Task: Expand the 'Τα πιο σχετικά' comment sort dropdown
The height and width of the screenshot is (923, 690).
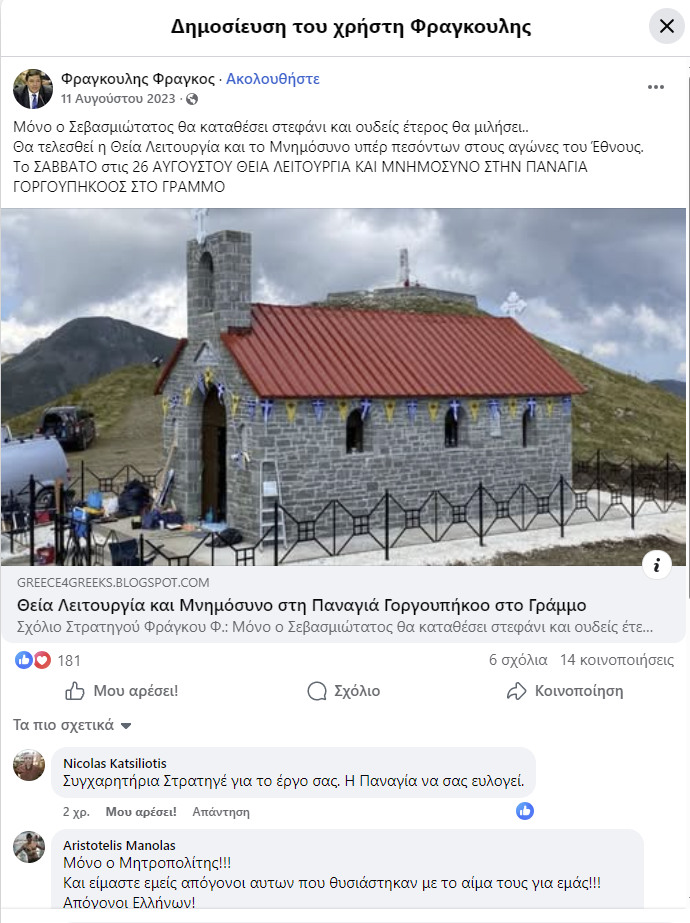Action: point(72,725)
